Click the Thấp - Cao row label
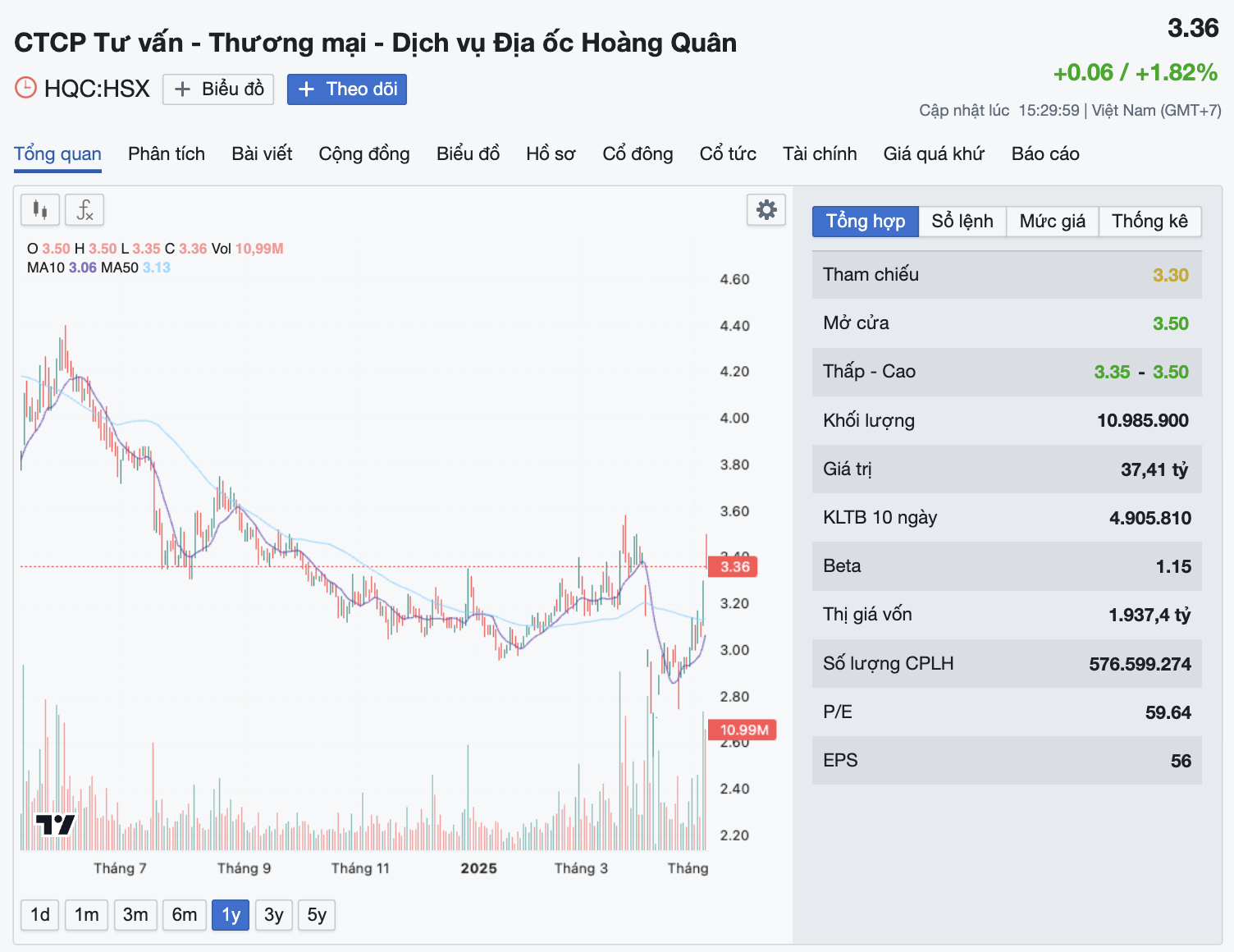The height and width of the screenshot is (952, 1234). [x=869, y=372]
